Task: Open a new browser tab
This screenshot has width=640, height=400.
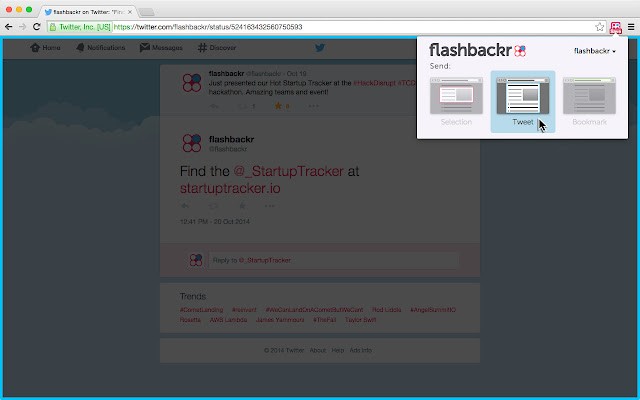Action: tap(146, 12)
